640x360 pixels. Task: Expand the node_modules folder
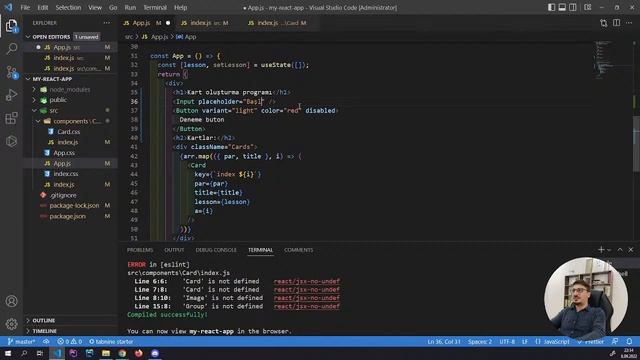tap(69, 89)
